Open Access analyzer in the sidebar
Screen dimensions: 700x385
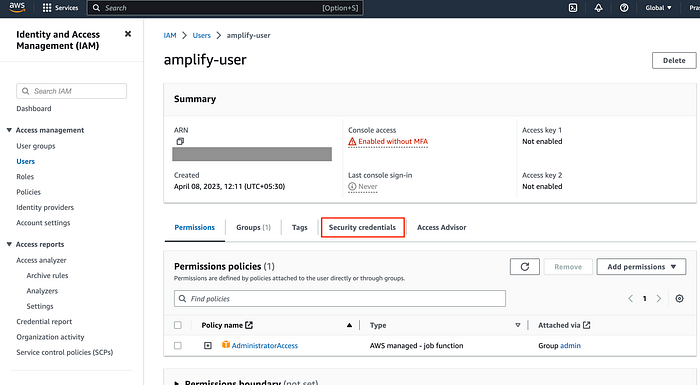coord(41,260)
